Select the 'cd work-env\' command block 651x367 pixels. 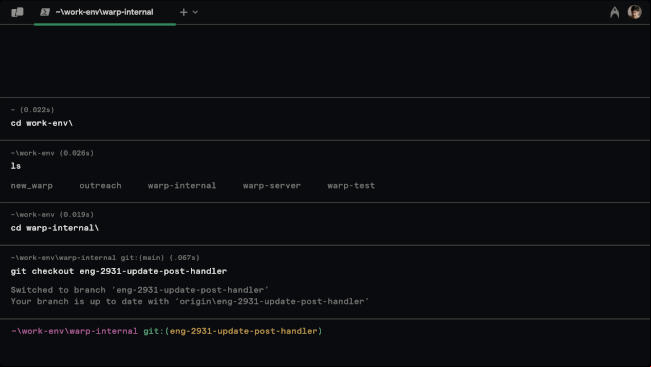[x=325, y=119]
